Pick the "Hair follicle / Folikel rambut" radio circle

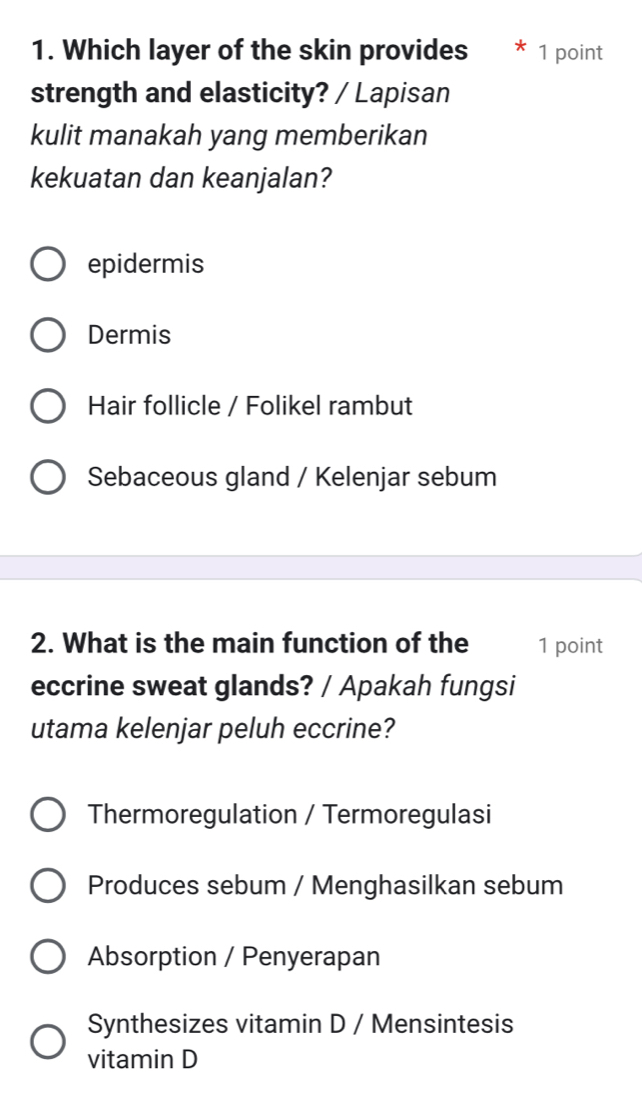[48, 408]
